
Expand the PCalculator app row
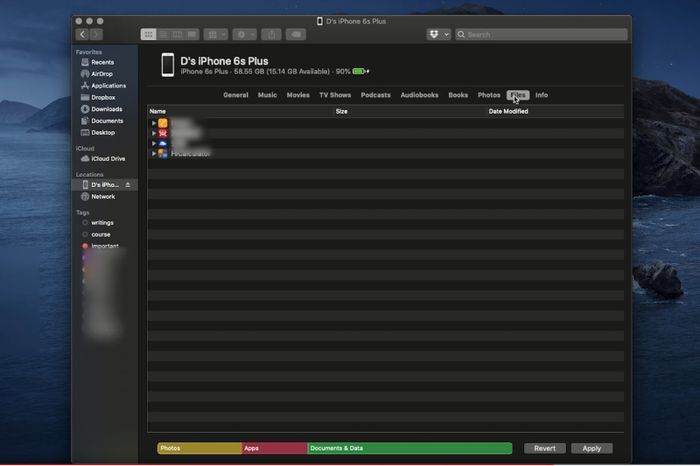[154, 153]
